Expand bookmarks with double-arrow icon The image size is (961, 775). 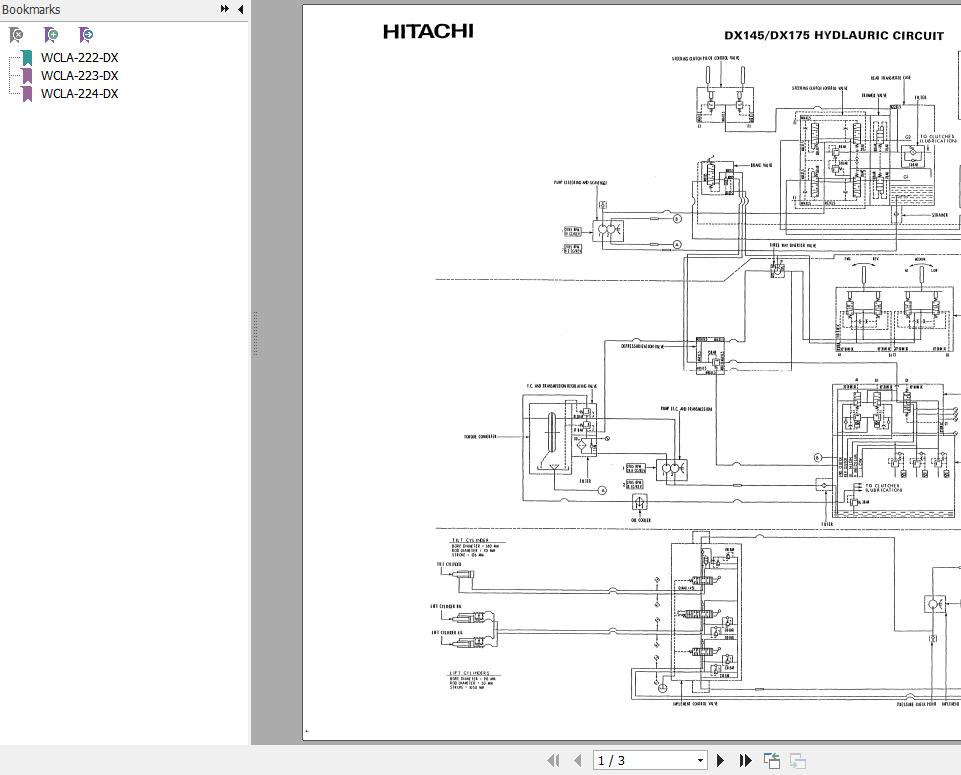click(225, 9)
